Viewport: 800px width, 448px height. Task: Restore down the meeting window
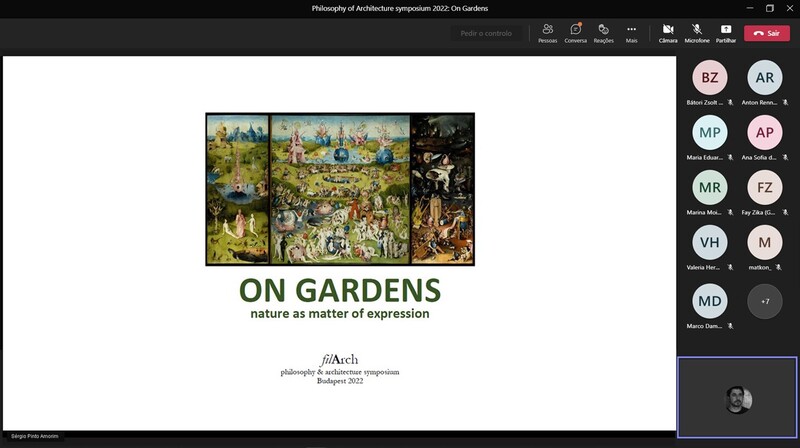click(770, 8)
